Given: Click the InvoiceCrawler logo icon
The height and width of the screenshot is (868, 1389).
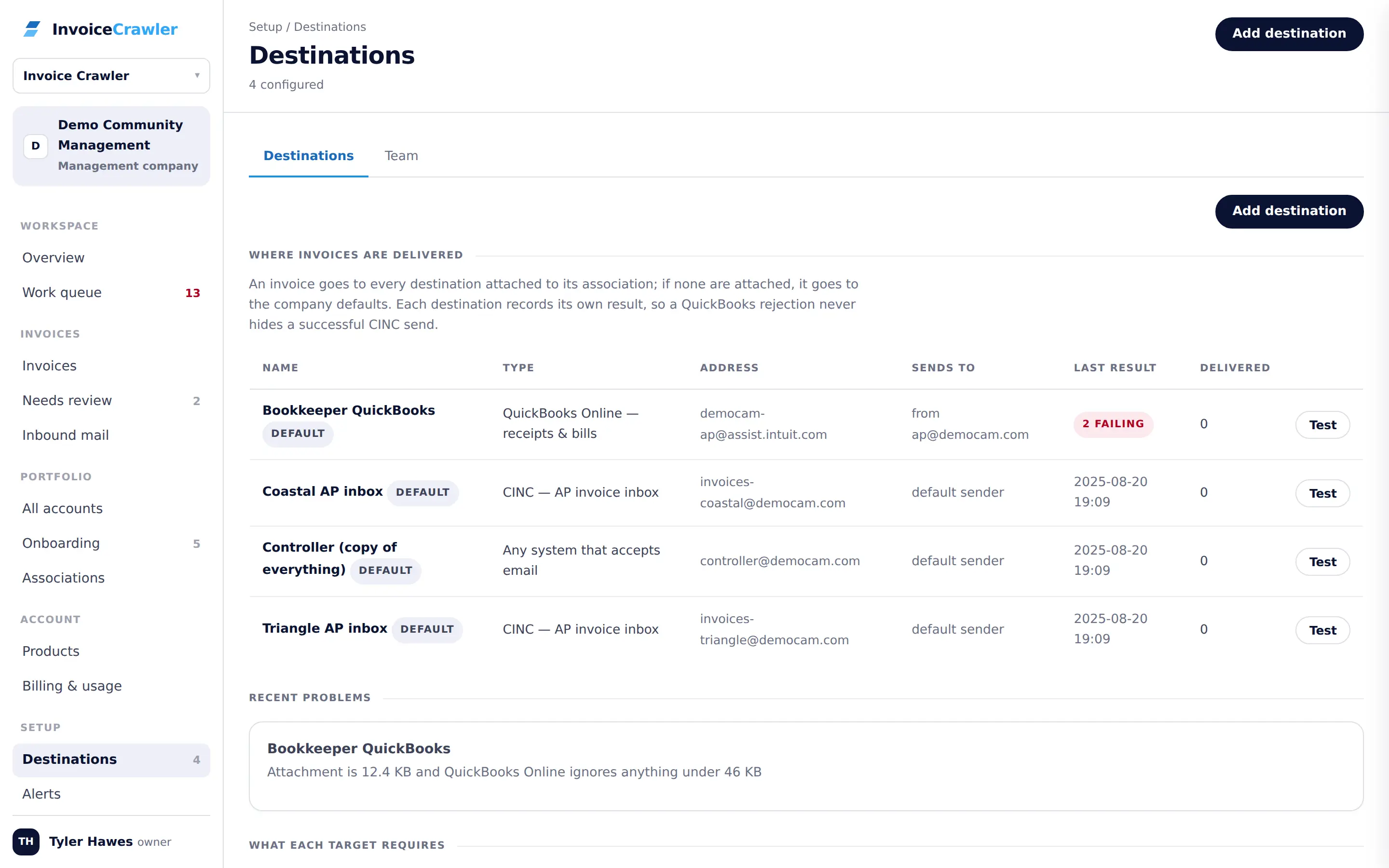Looking at the screenshot, I should click(x=32, y=29).
